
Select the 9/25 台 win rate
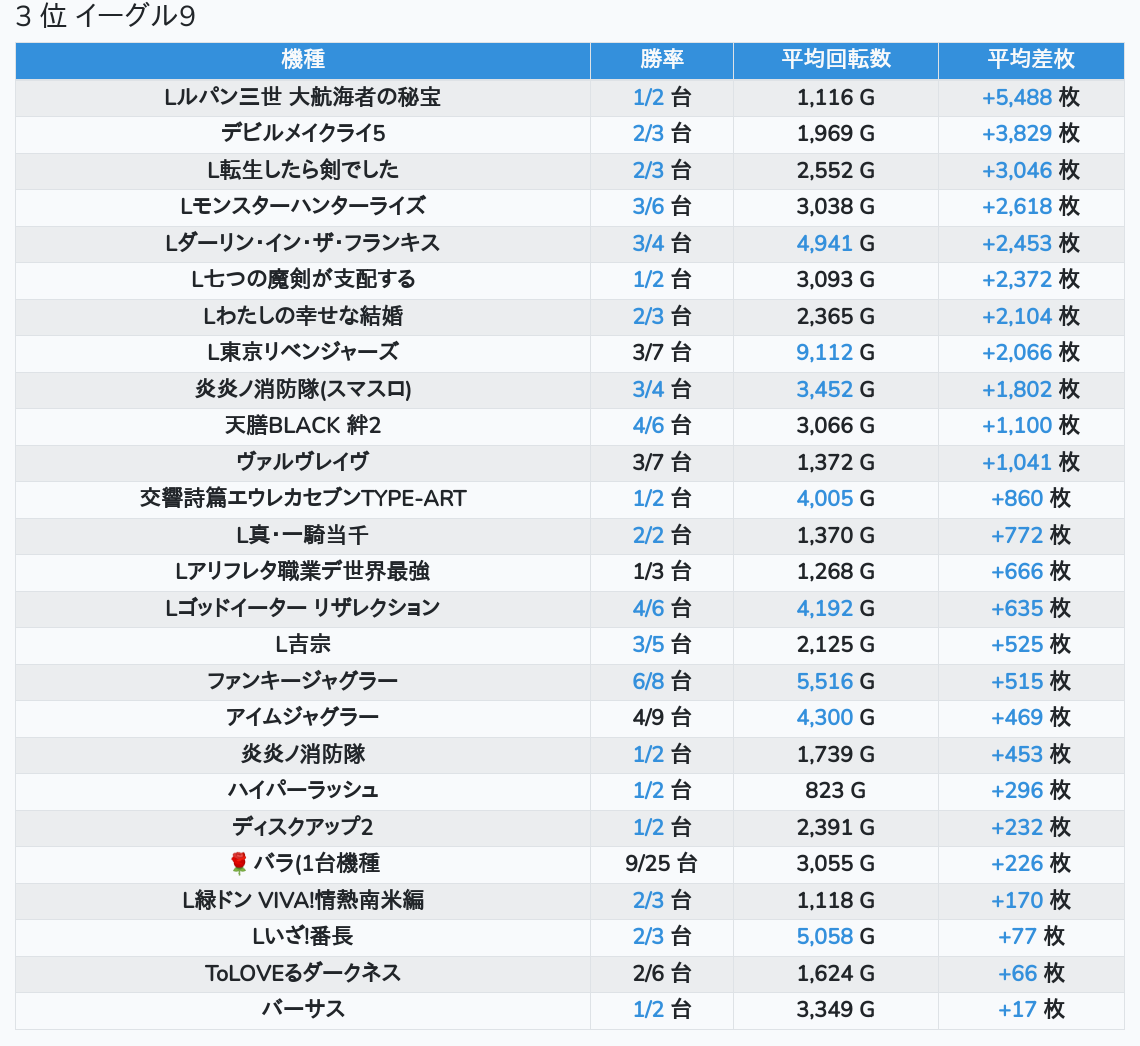662,864
